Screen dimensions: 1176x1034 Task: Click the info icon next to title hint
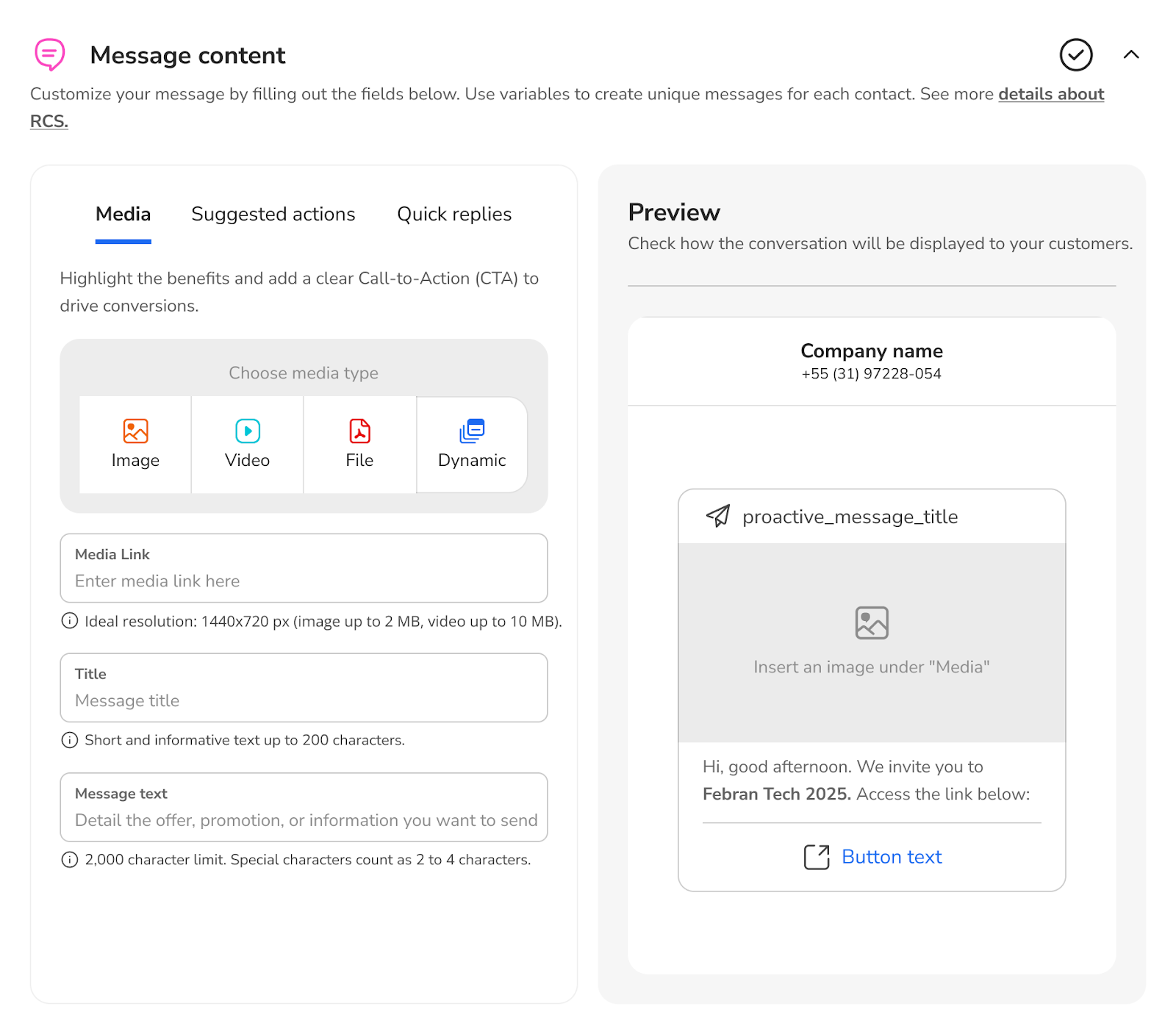tap(69, 740)
